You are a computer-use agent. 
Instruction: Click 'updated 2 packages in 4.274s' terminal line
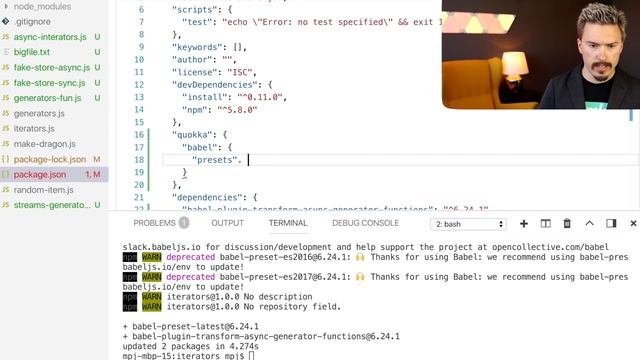click(x=190, y=347)
